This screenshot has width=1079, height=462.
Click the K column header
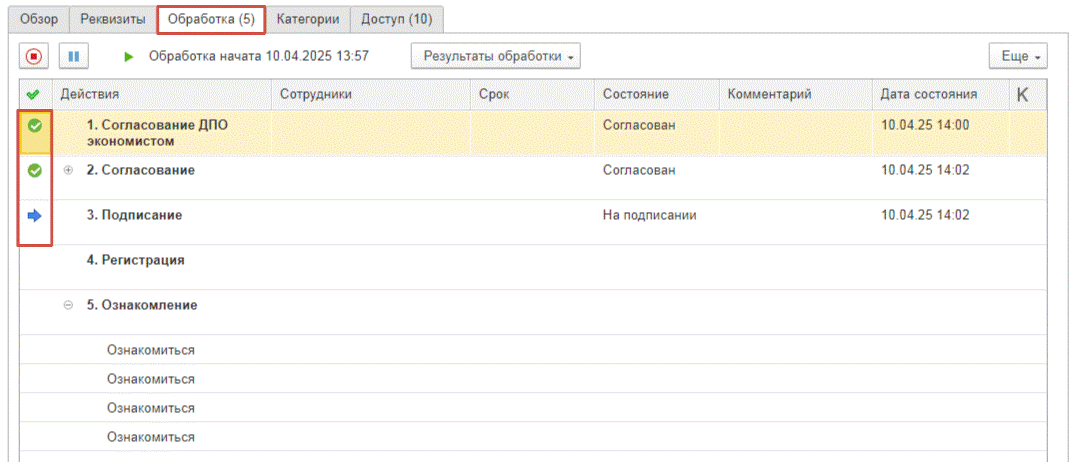(x=1023, y=95)
